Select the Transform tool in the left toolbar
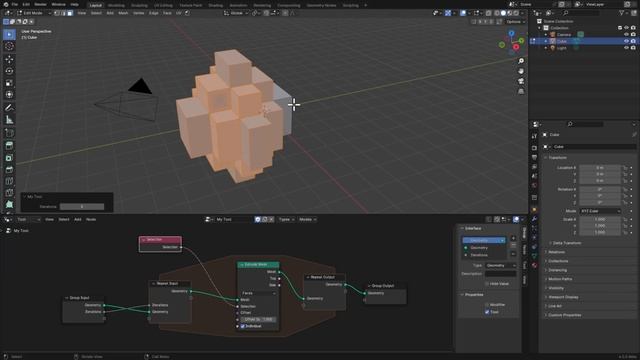This screenshot has width=640, height=360. pyautogui.click(x=9, y=95)
